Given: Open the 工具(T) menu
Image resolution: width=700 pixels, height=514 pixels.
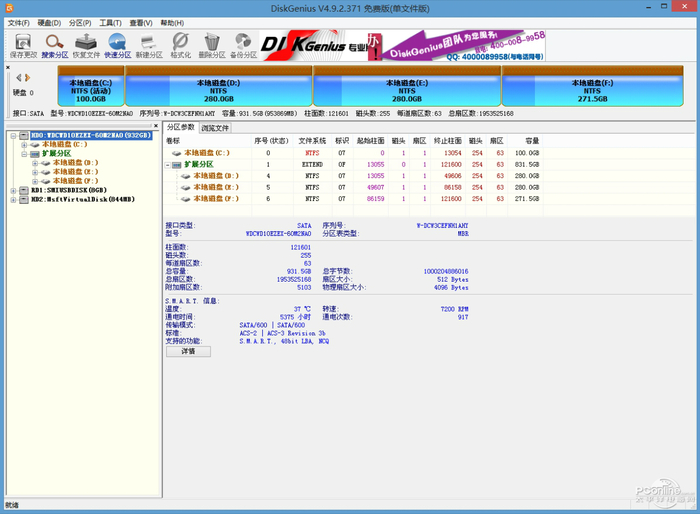Looking at the screenshot, I should pos(110,22).
